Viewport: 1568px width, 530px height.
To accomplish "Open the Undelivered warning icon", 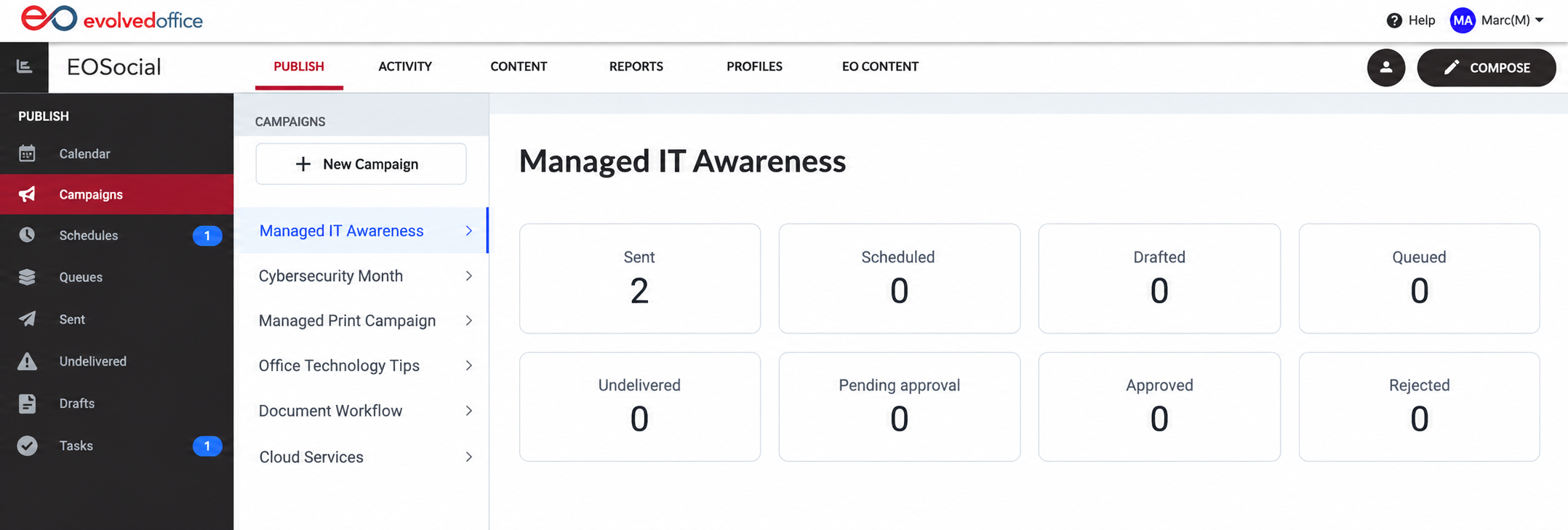I will (x=27, y=361).
